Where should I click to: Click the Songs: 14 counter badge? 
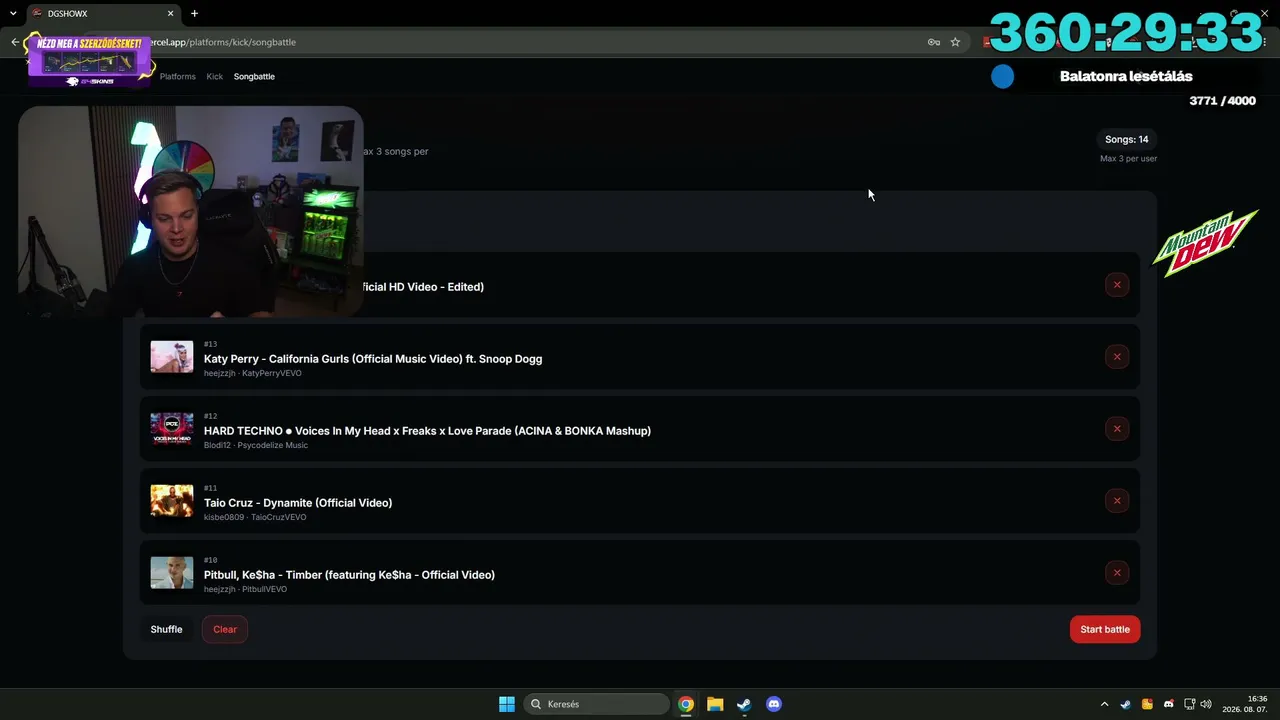(1126, 139)
